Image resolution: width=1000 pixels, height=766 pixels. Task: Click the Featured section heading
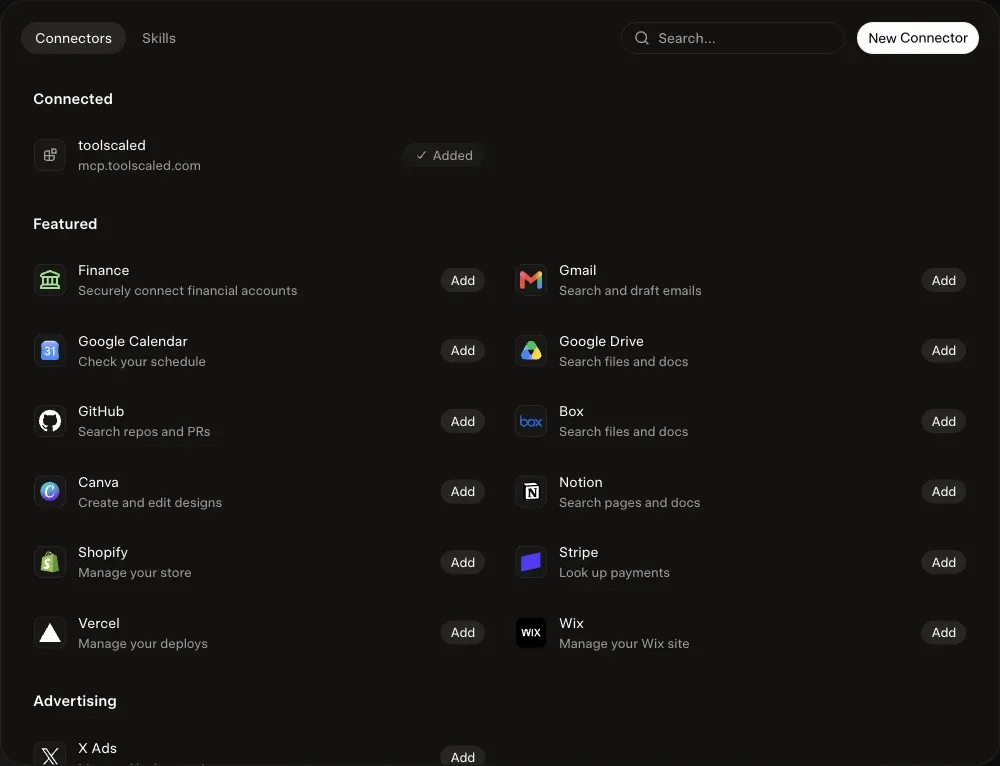[65, 224]
